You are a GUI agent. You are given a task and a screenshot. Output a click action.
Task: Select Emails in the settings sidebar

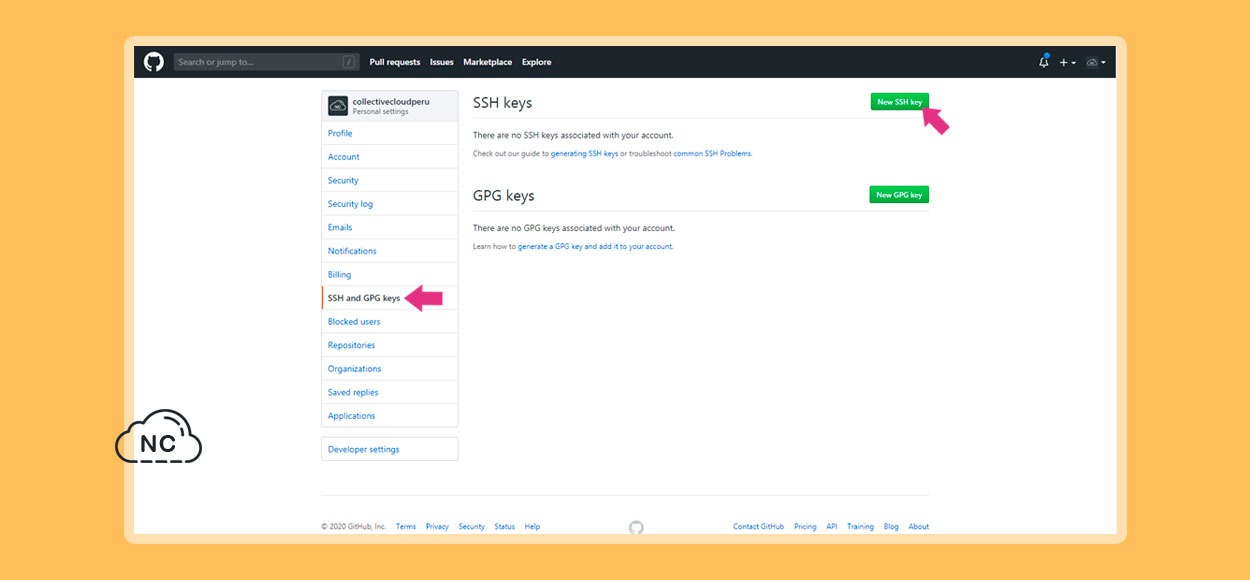click(390, 227)
